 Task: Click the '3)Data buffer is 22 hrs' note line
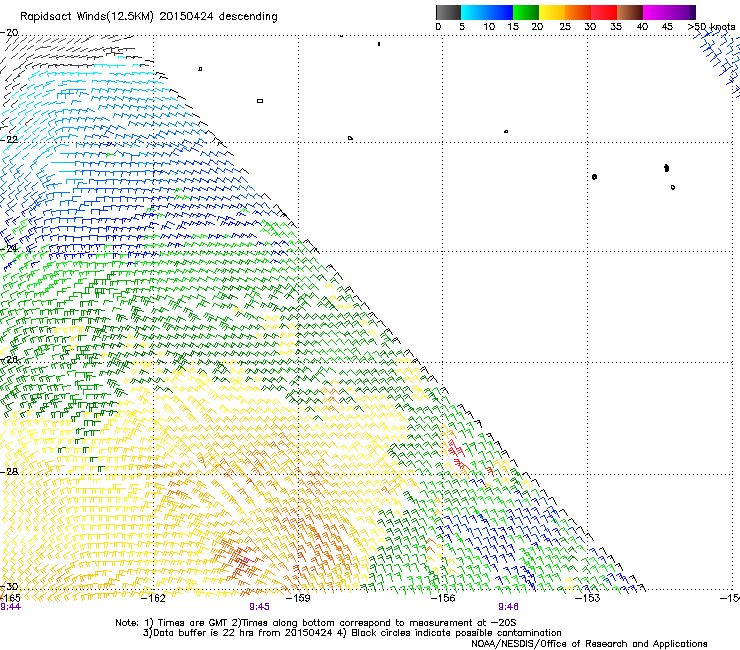(x=352, y=633)
